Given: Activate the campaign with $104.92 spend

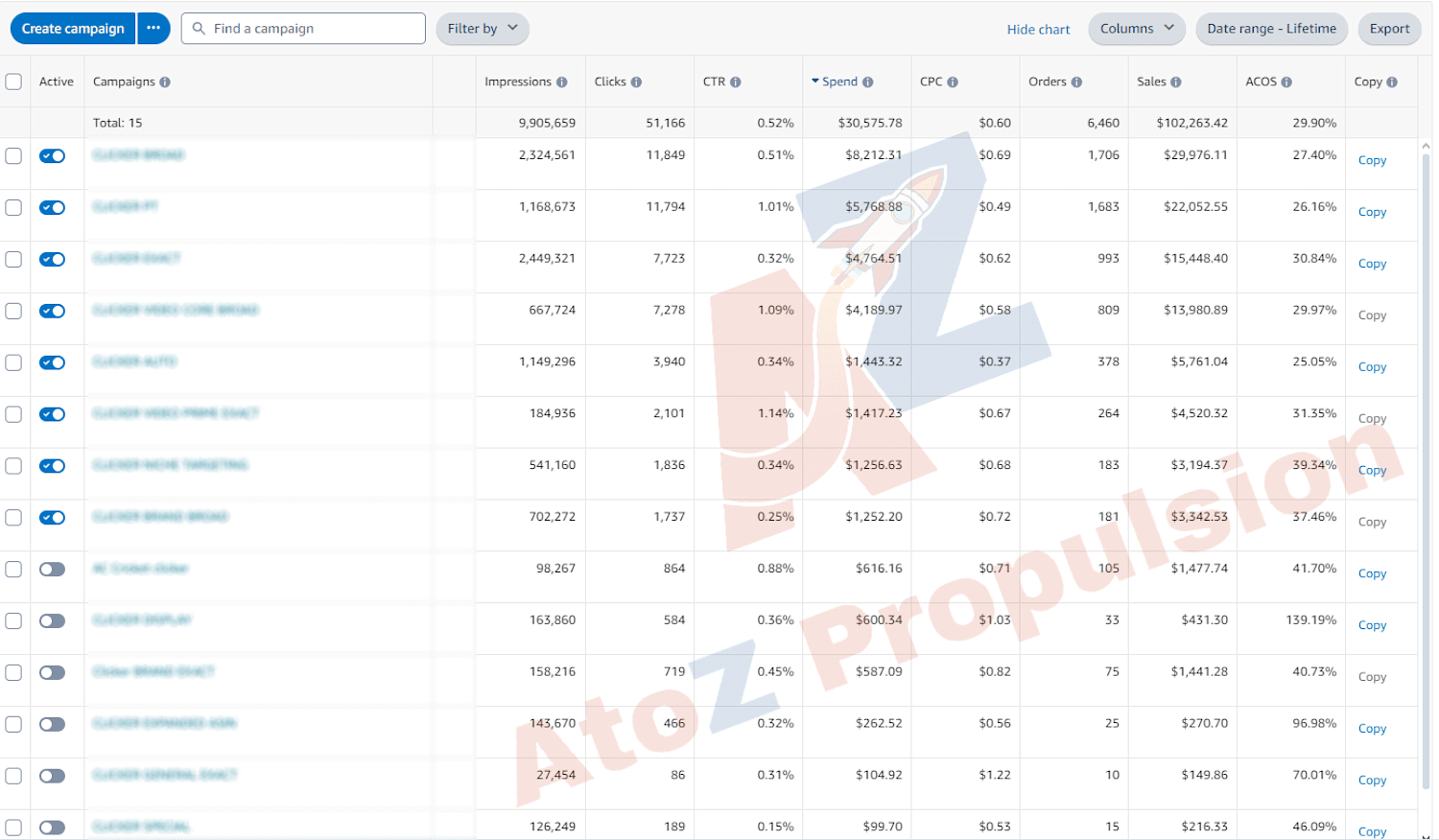Looking at the screenshot, I should (x=52, y=776).
